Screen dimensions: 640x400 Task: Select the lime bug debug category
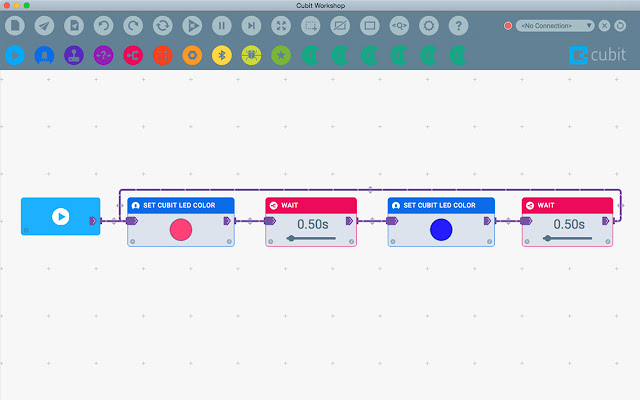click(251, 55)
